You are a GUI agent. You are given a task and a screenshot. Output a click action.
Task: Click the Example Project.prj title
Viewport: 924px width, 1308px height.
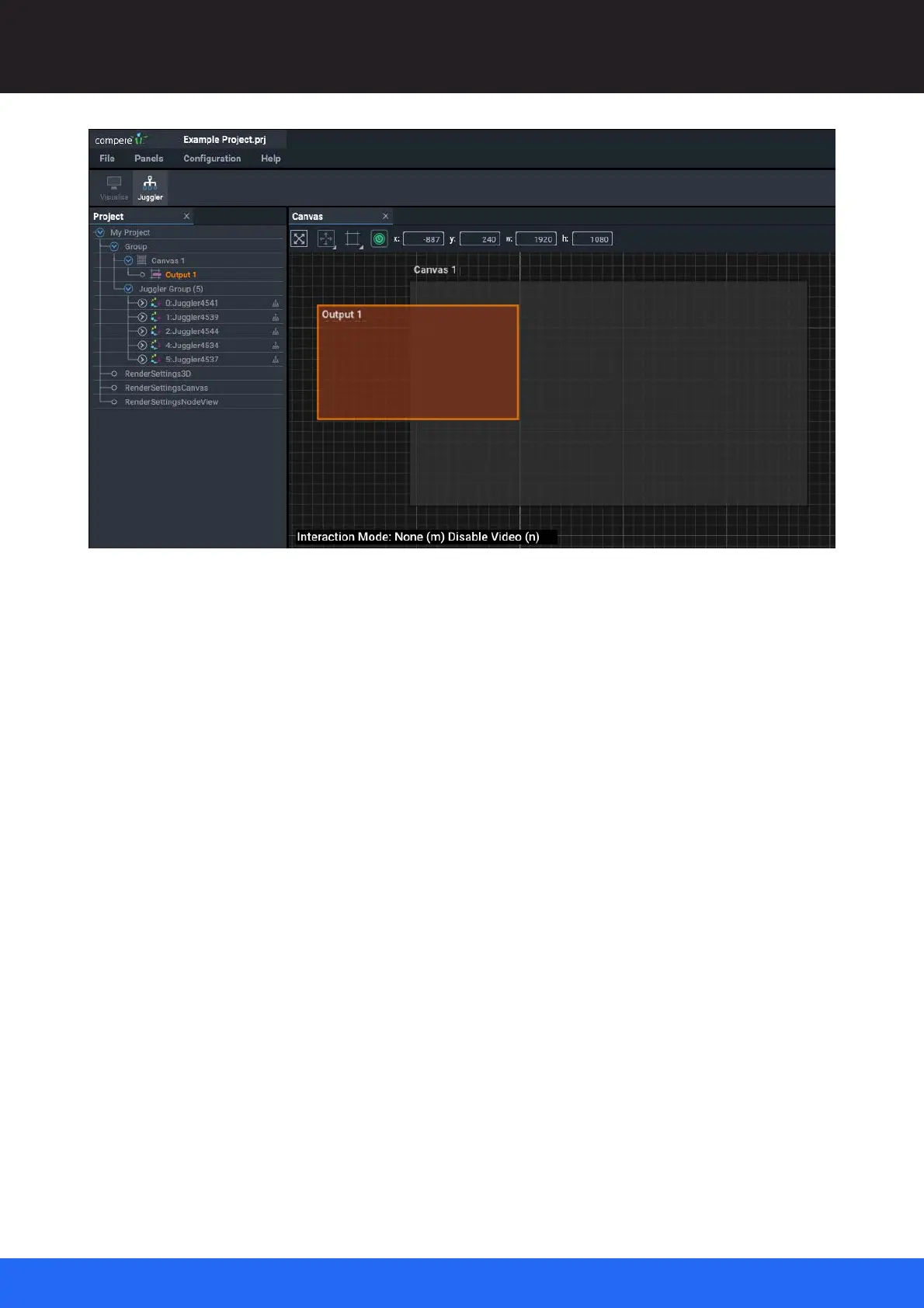pyautogui.click(x=224, y=140)
